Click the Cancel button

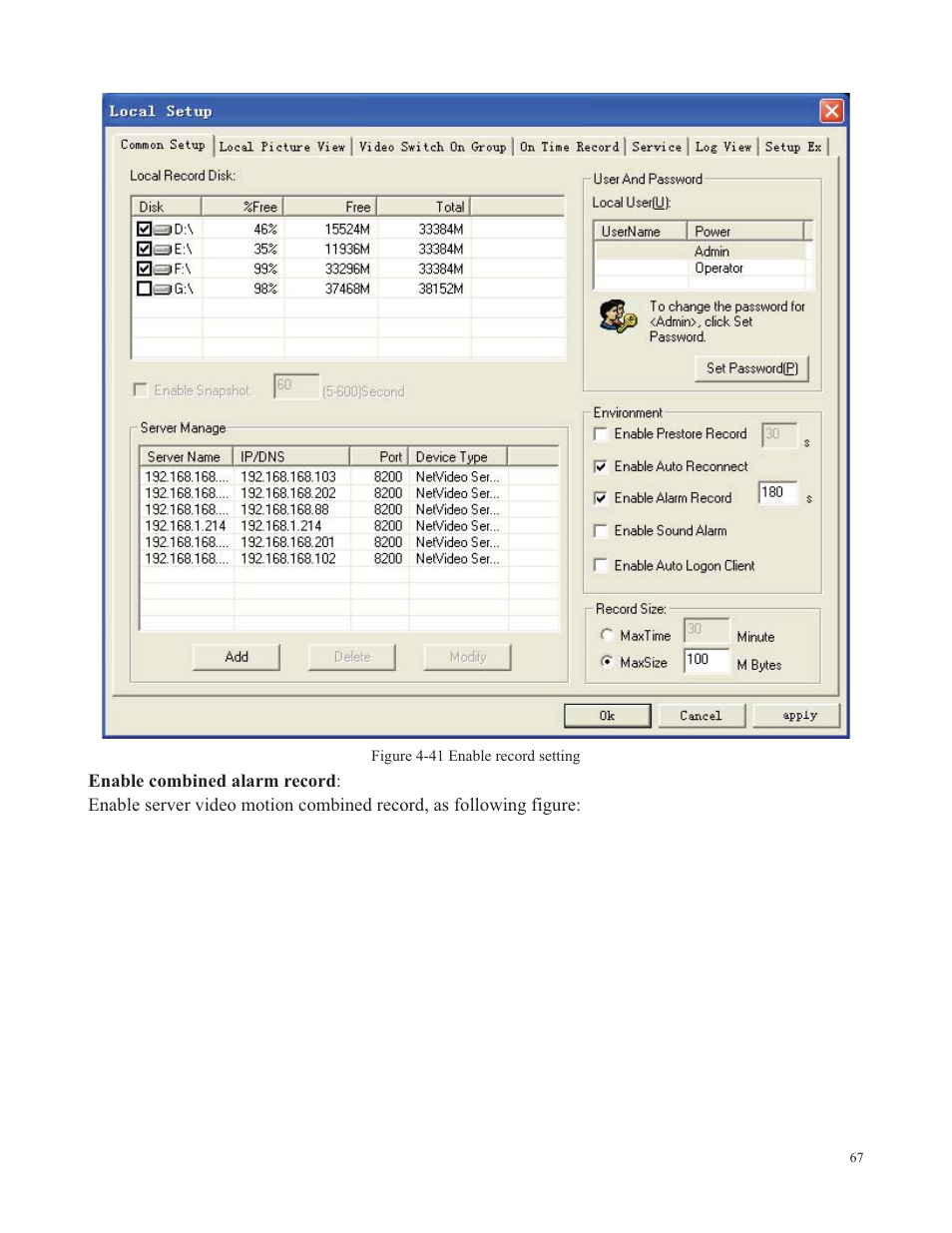701,716
